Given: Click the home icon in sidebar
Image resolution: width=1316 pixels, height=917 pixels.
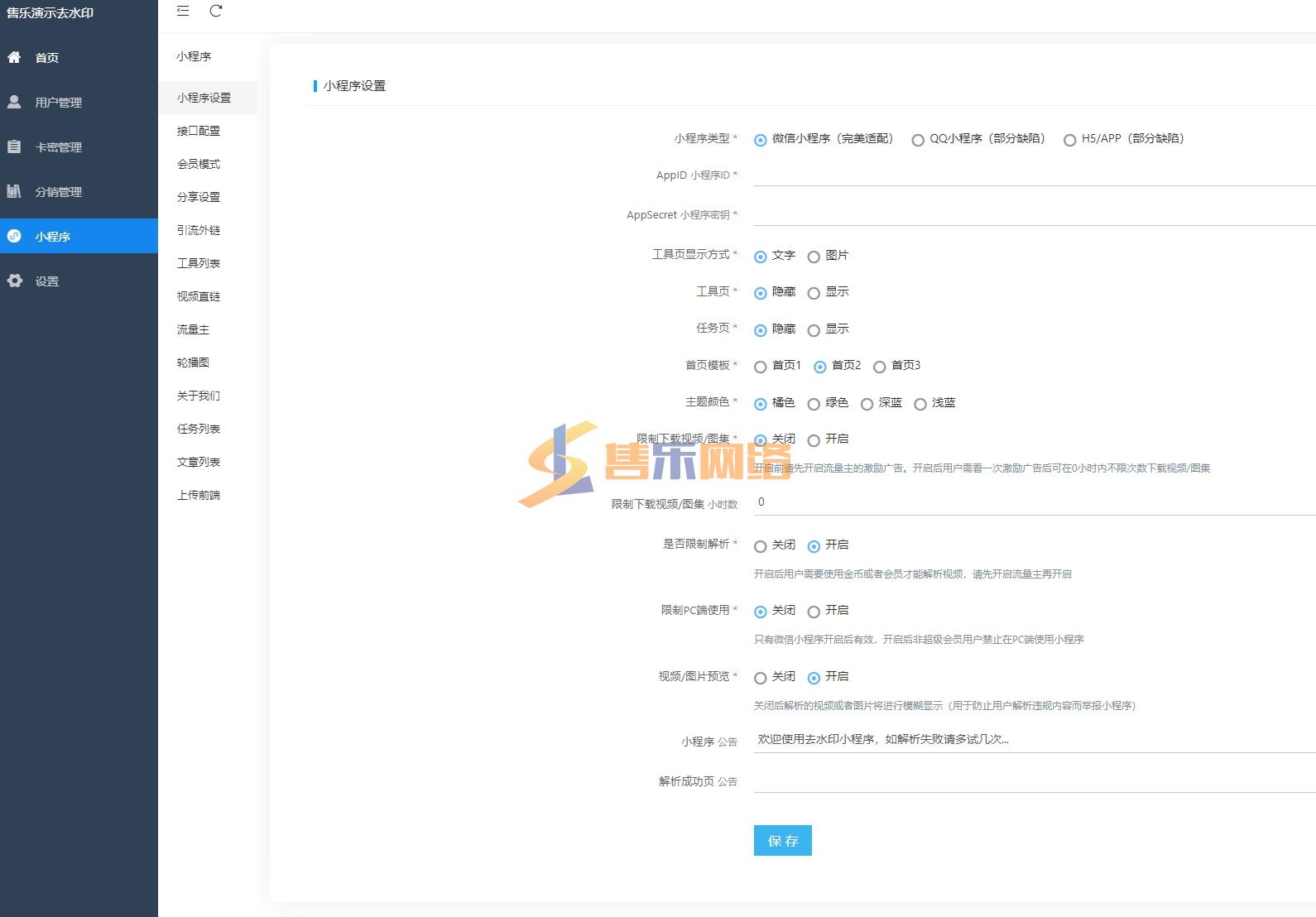Looking at the screenshot, I should (14, 57).
